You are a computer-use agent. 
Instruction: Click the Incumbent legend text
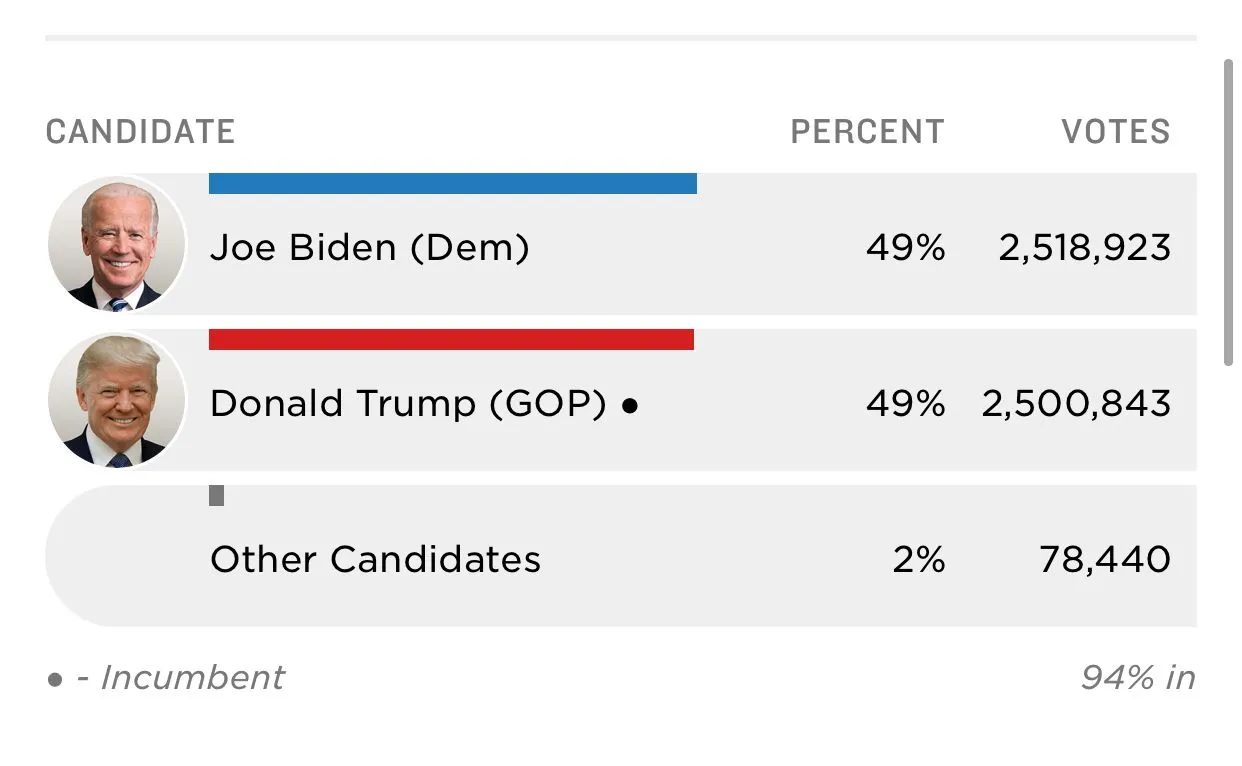(x=192, y=677)
